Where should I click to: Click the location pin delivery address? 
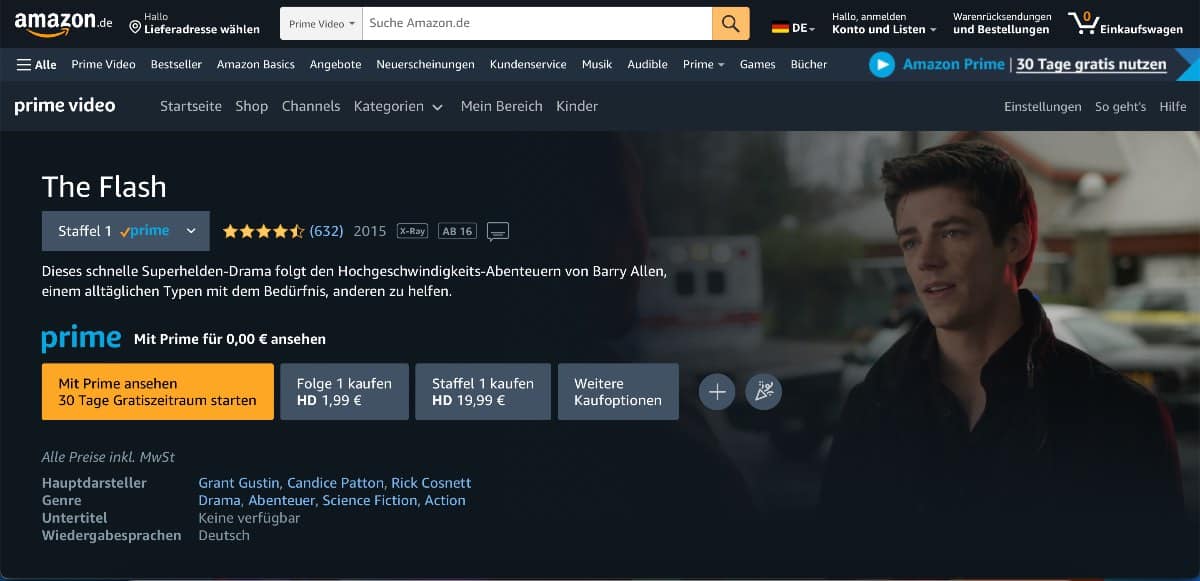click(x=194, y=23)
